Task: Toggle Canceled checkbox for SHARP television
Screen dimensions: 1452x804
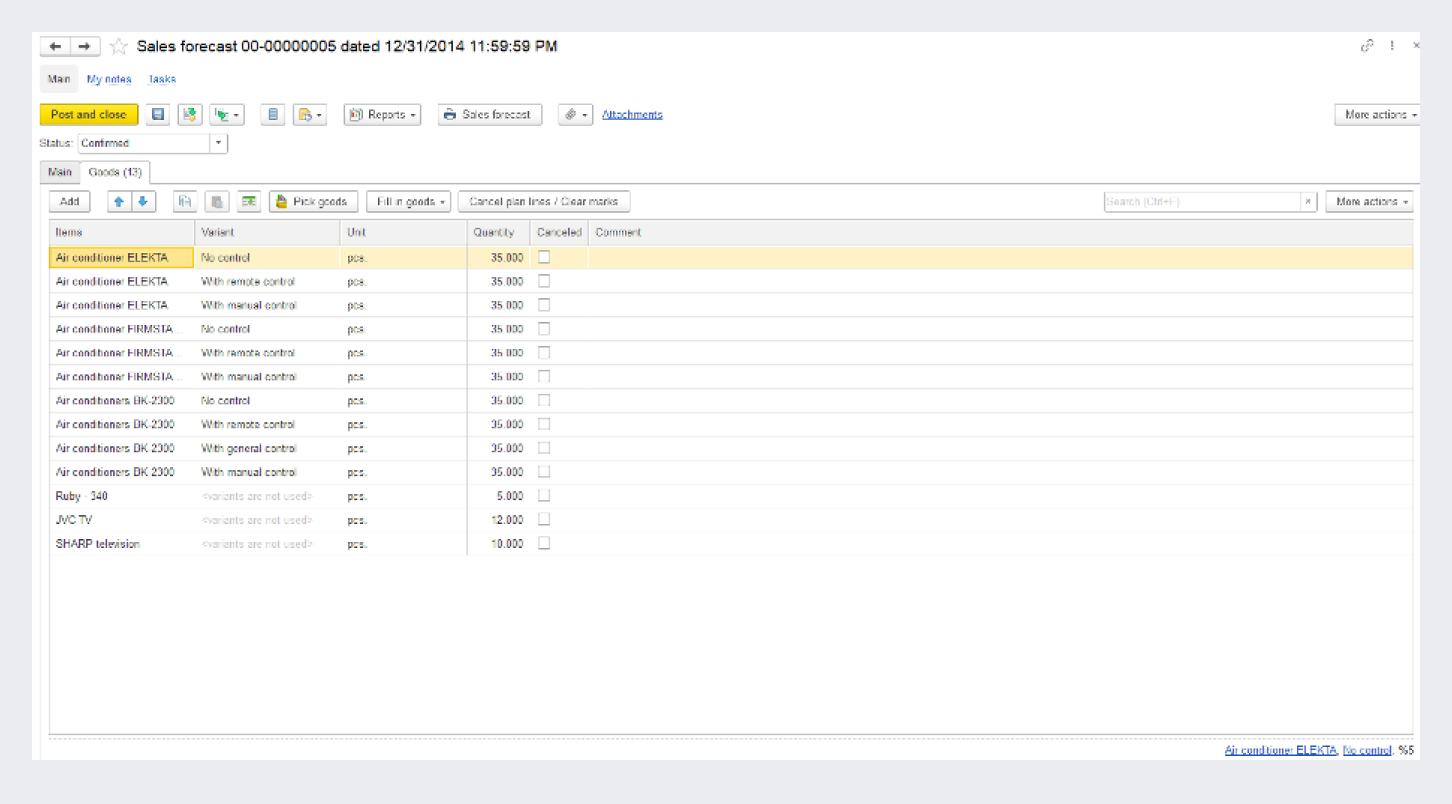Action: coord(544,544)
